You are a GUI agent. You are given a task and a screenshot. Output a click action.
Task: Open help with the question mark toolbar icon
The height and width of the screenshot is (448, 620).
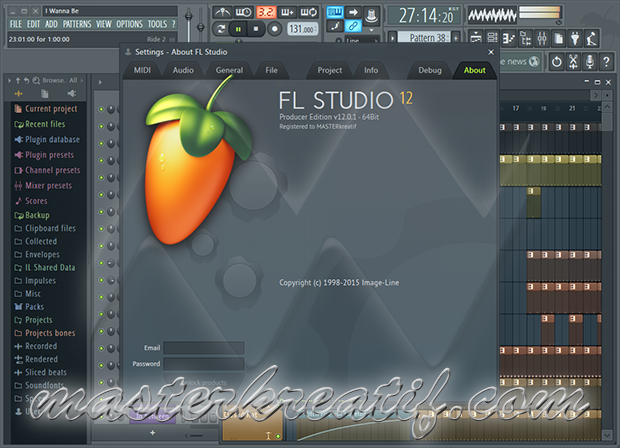click(606, 61)
